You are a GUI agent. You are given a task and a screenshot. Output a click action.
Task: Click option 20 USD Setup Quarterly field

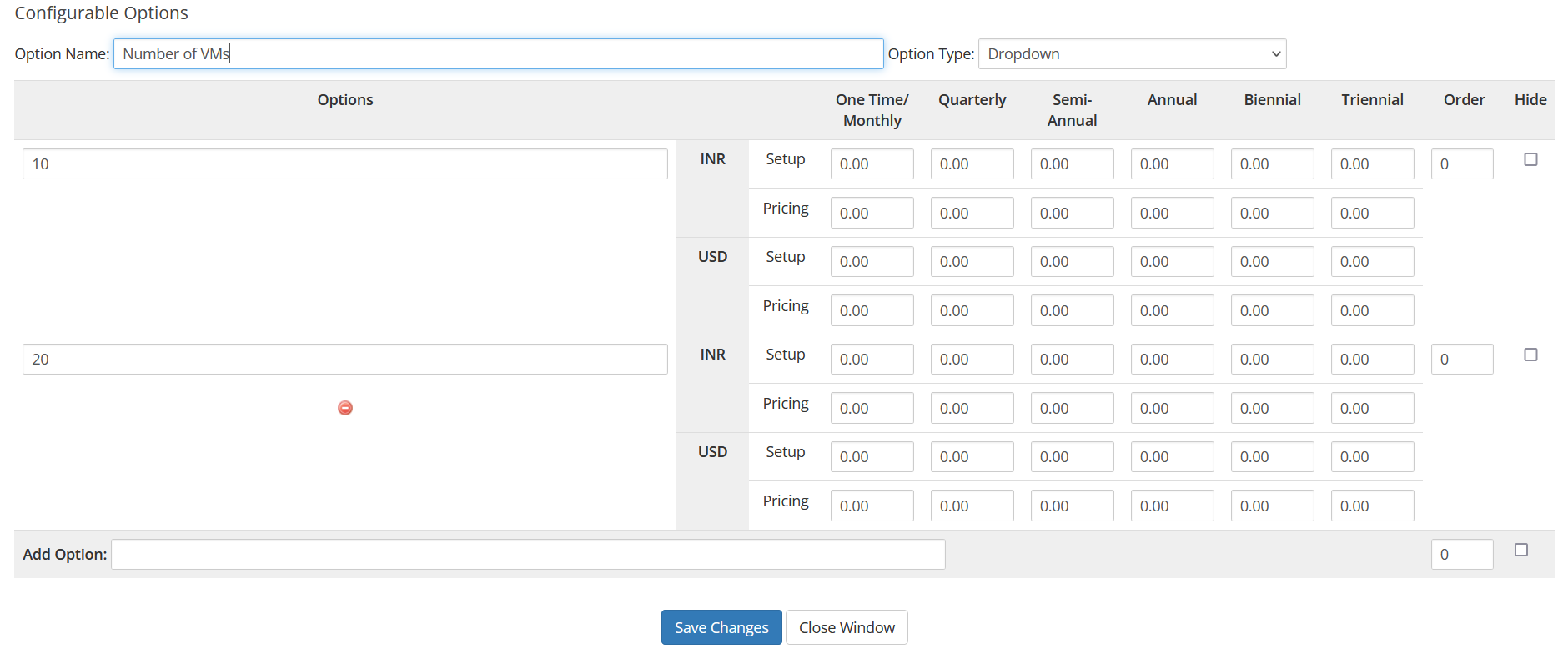(972, 457)
